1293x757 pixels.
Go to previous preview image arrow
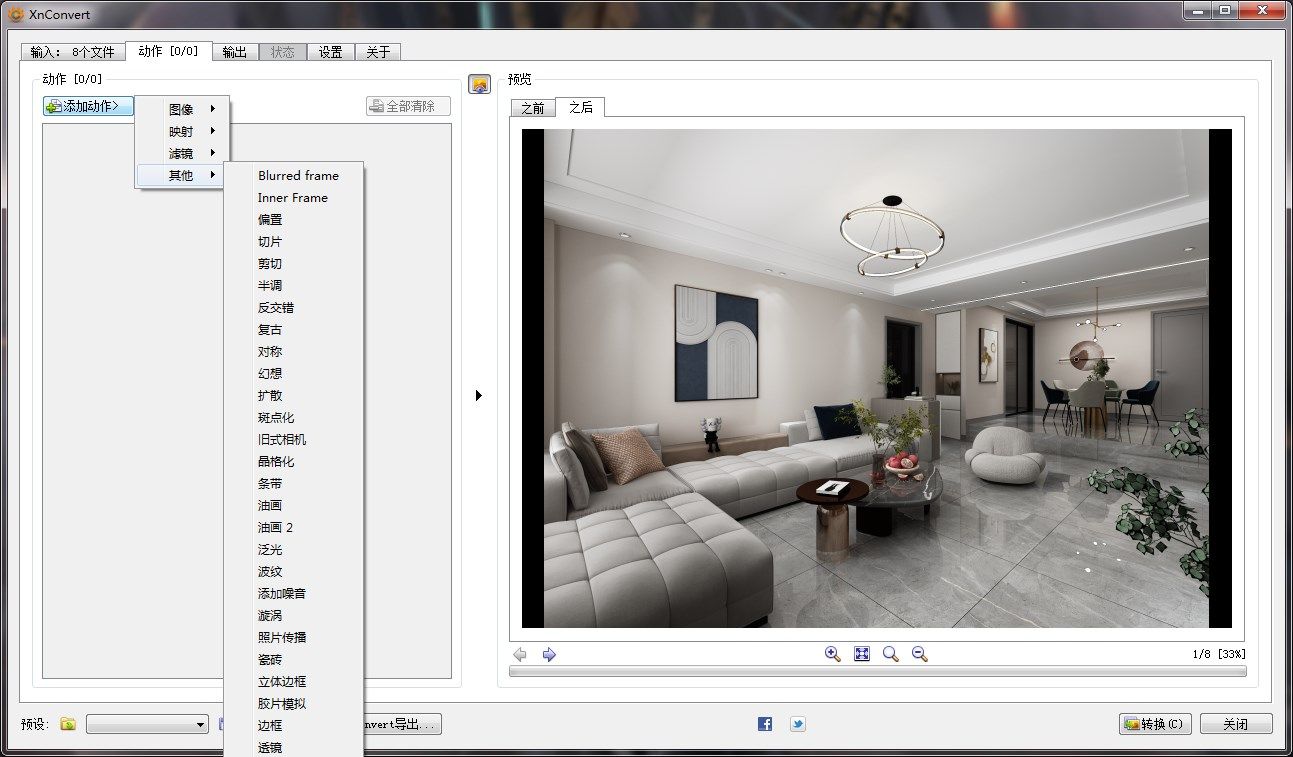[520, 654]
